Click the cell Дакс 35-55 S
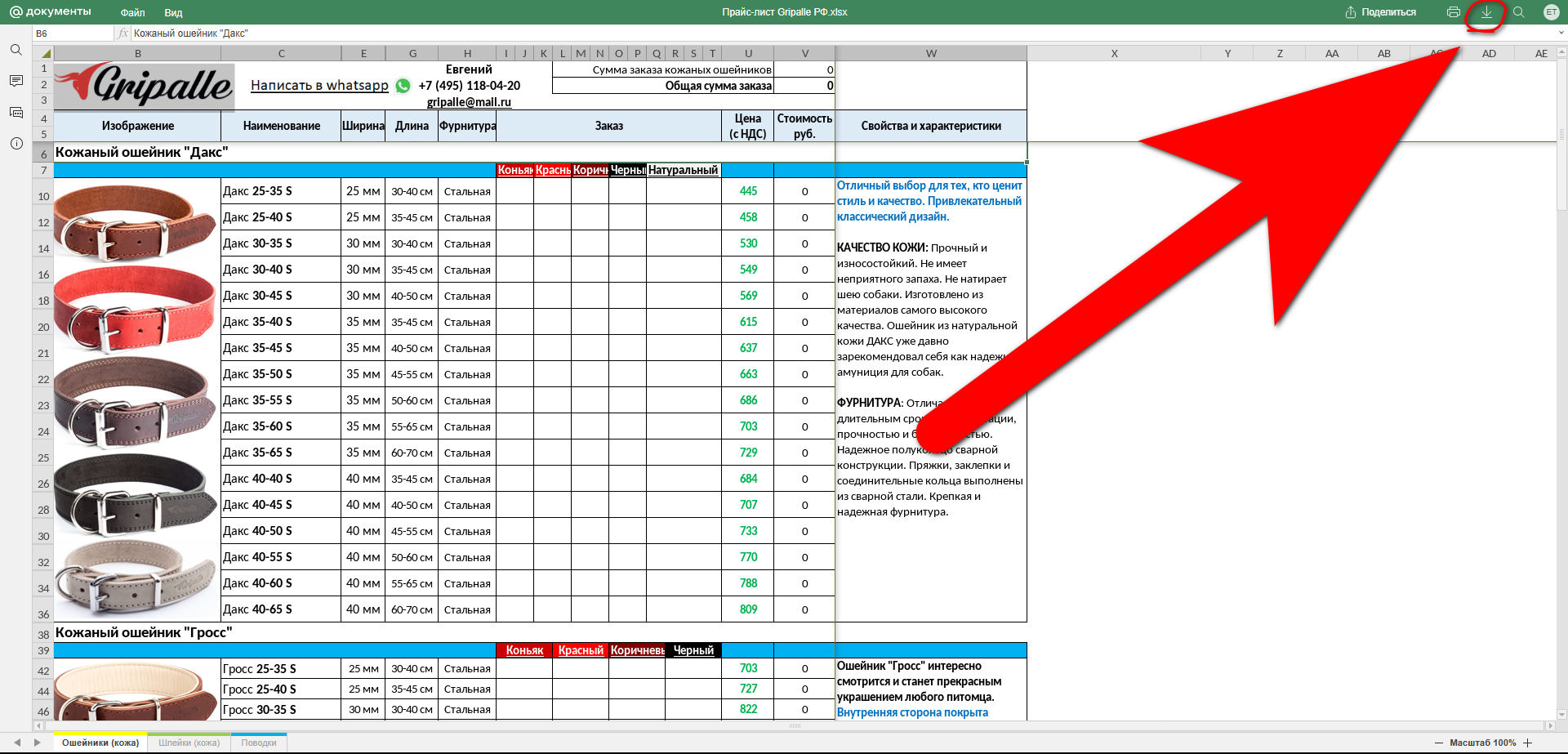The image size is (1568, 754). (x=281, y=400)
